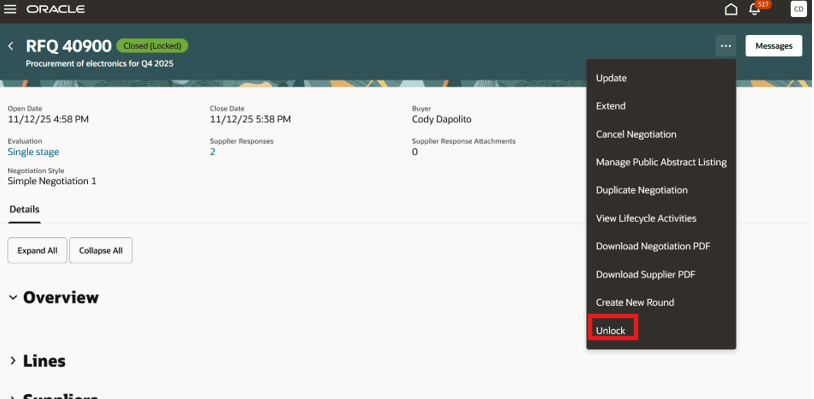Click Open Date value 11/12/25 4:58 PM
814x399 pixels.
(x=48, y=119)
